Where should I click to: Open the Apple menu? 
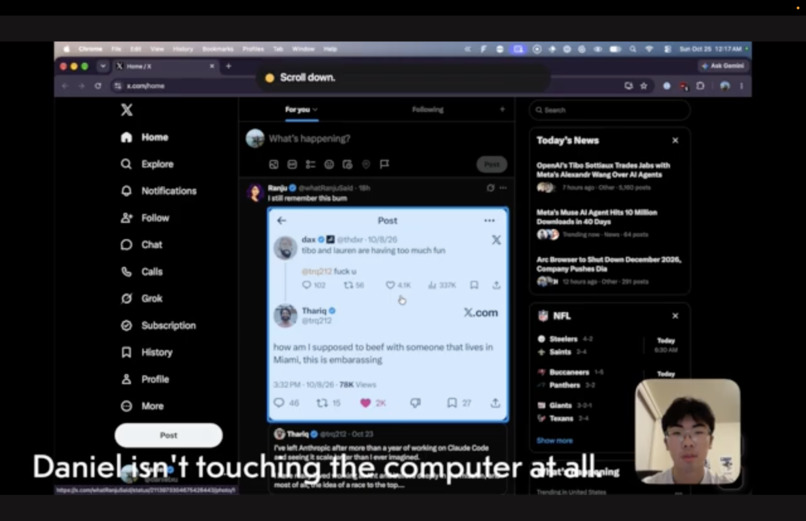(x=66, y=49)
